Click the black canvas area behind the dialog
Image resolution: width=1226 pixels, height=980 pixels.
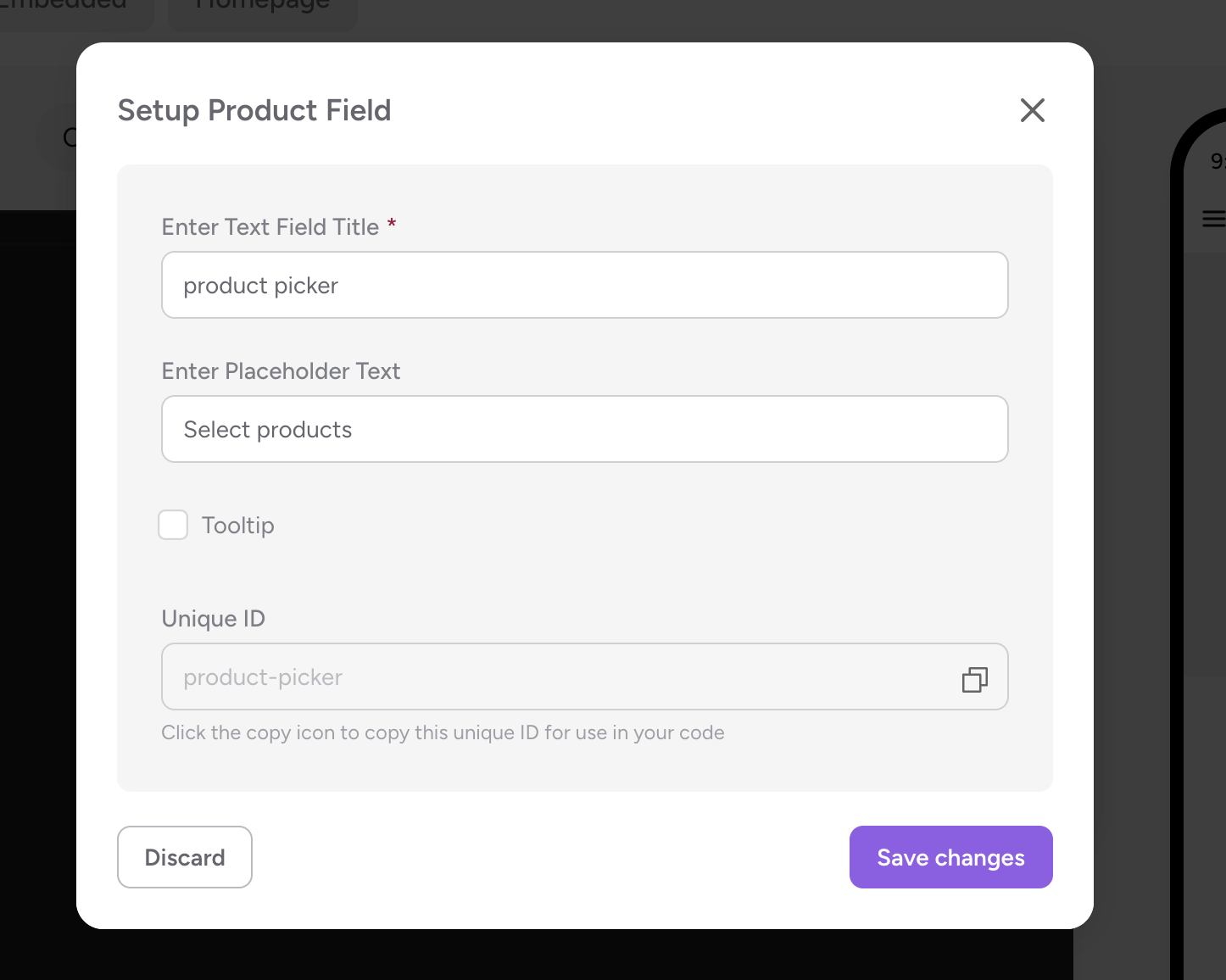38,593
